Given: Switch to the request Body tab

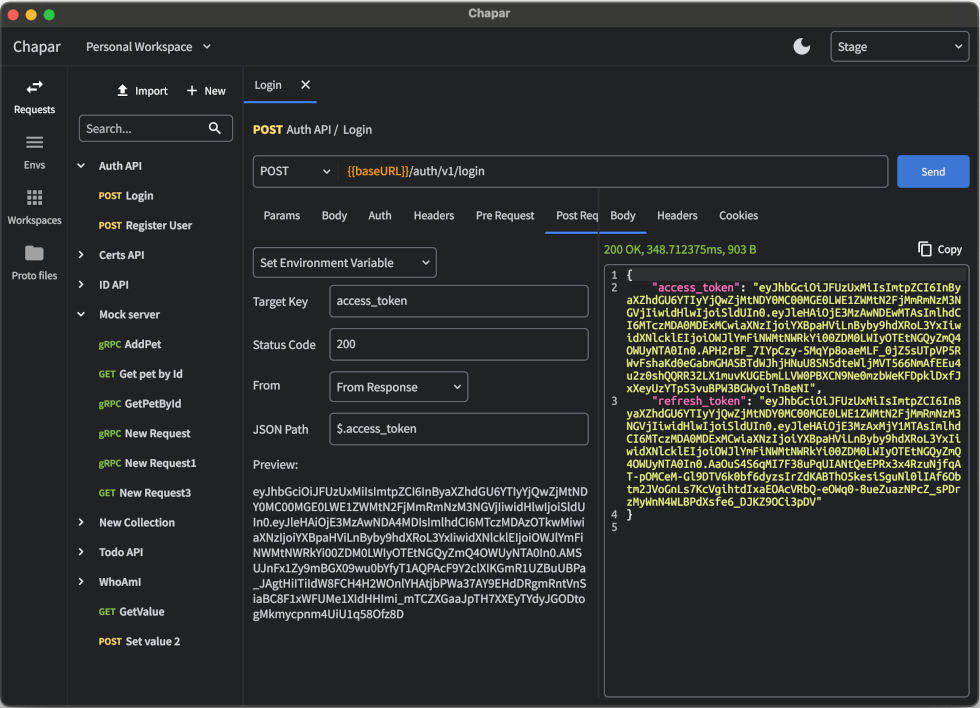Looking at the screenshot, I should [334, 215].
